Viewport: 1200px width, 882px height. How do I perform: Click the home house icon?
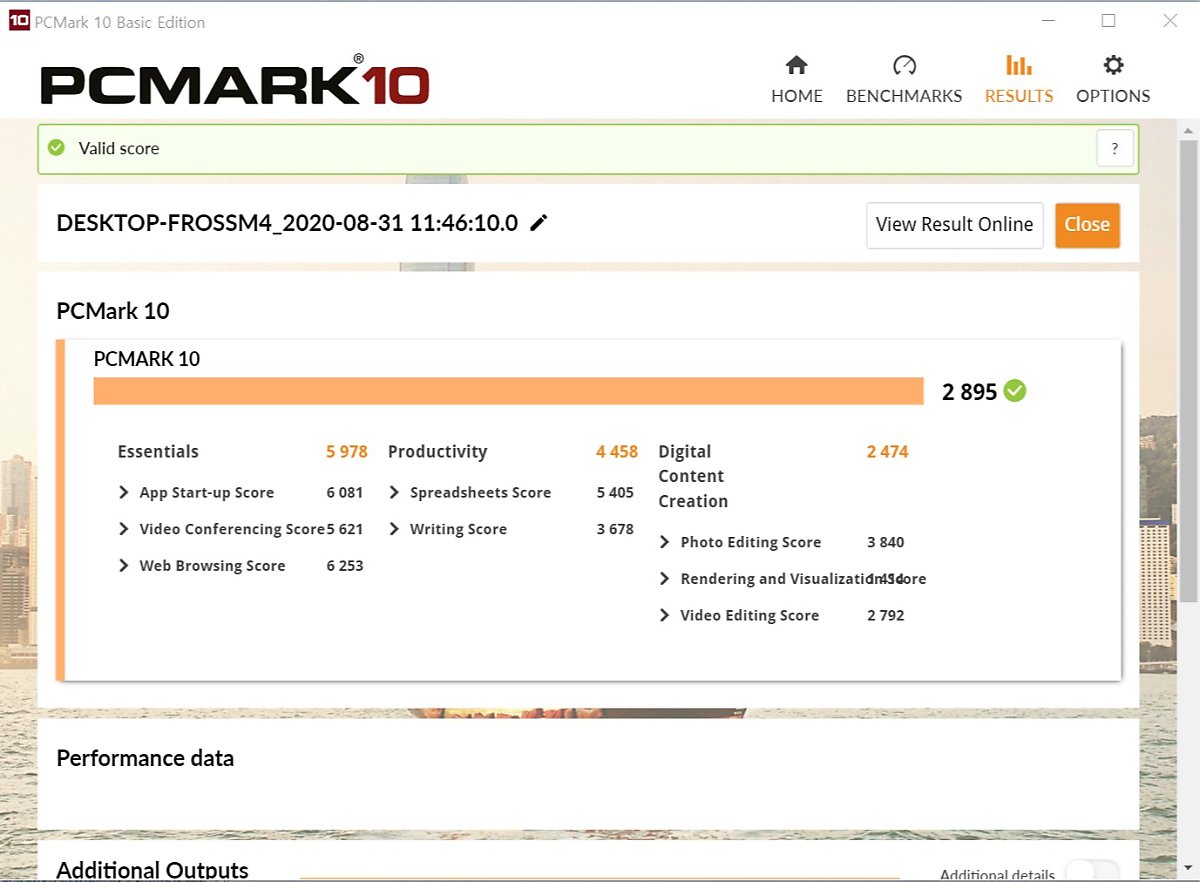click(797, 66)
